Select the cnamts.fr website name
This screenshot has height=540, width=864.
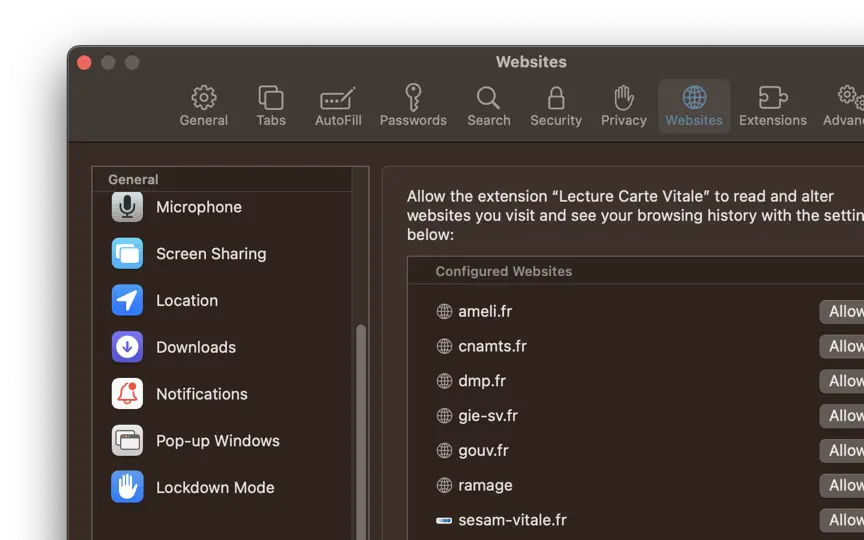(x=492, y=346)
